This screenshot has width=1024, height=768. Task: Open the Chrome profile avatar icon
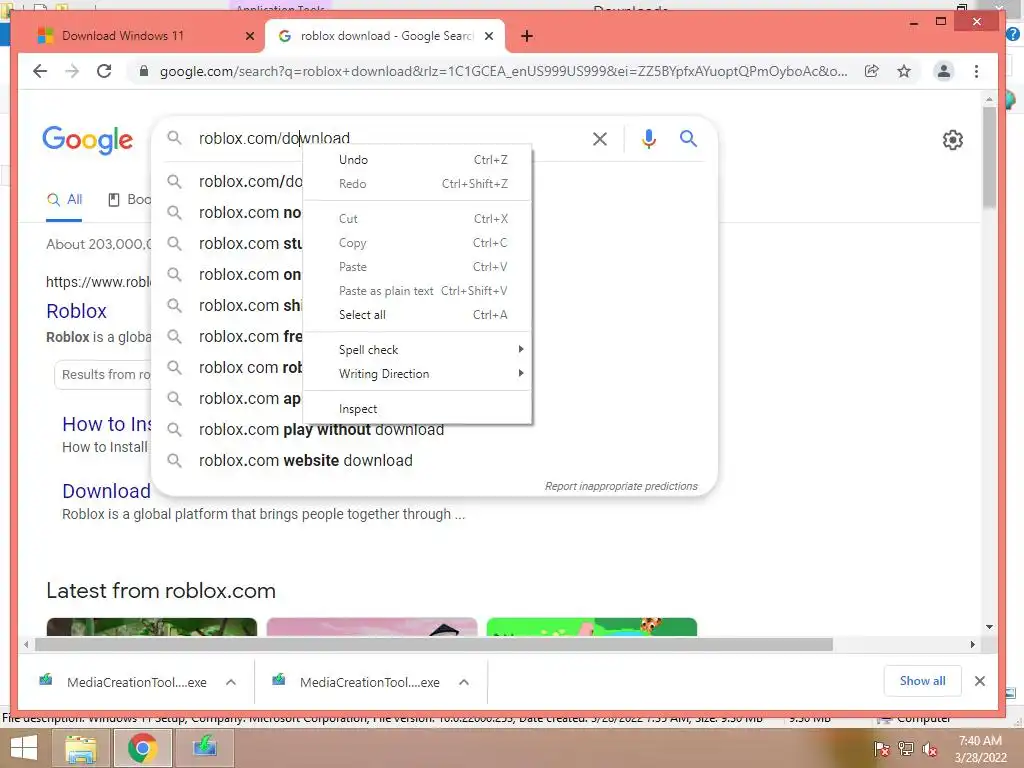click(944, 71)
